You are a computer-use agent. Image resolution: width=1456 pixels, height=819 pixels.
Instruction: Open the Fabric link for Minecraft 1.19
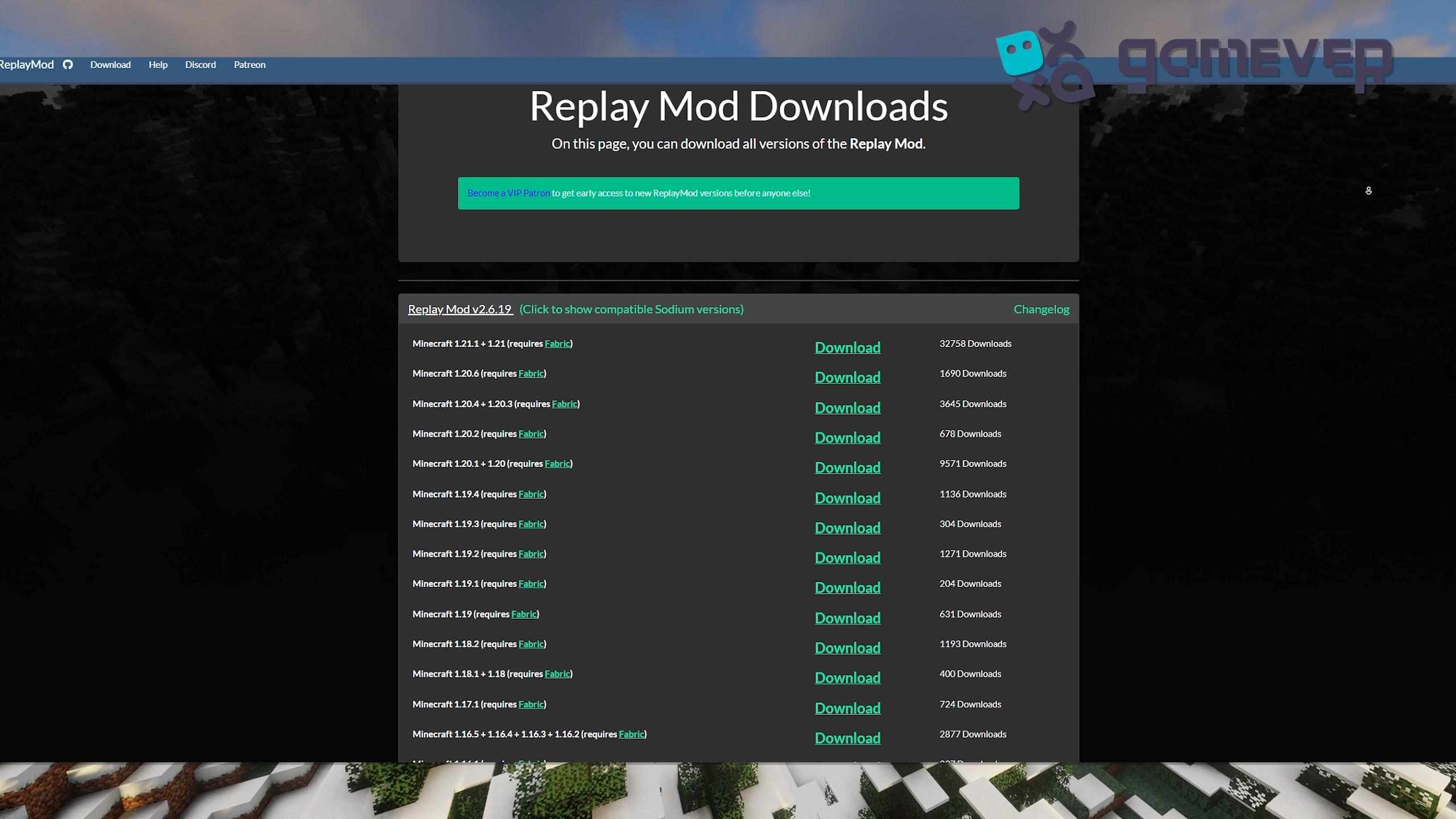coord(523,614)
